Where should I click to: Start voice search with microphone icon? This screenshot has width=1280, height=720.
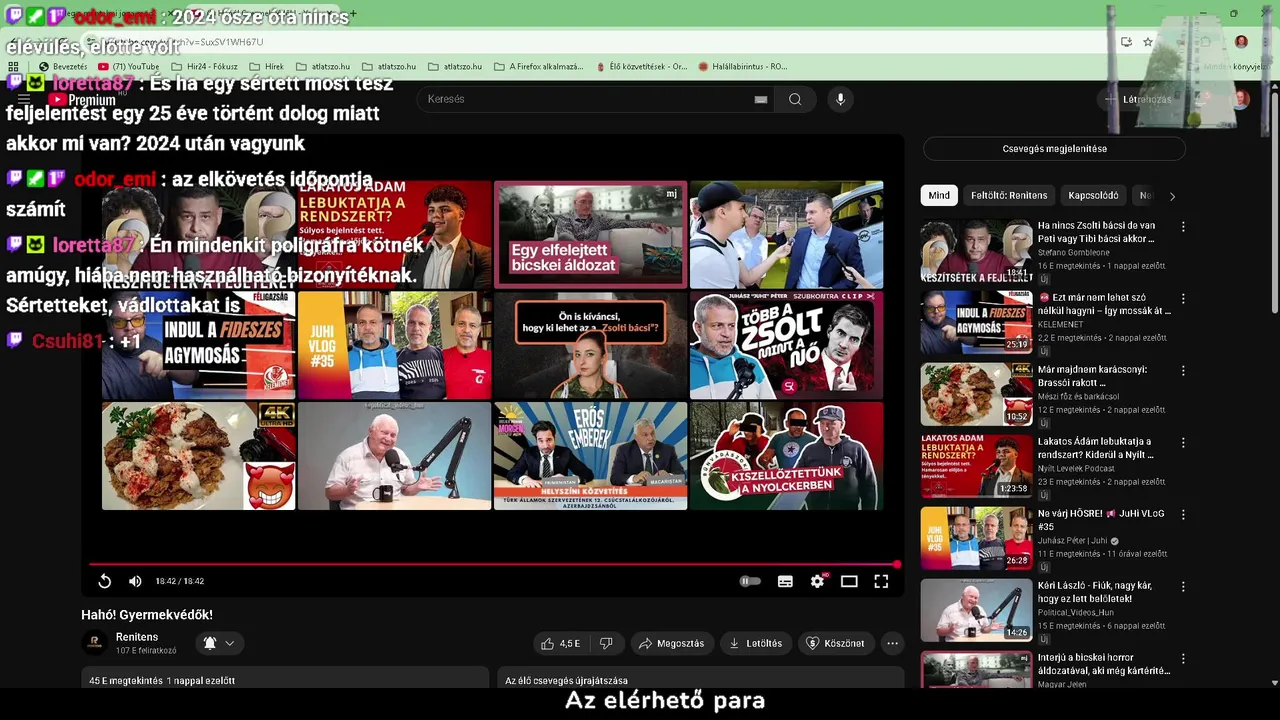click(x=840, y=99)
